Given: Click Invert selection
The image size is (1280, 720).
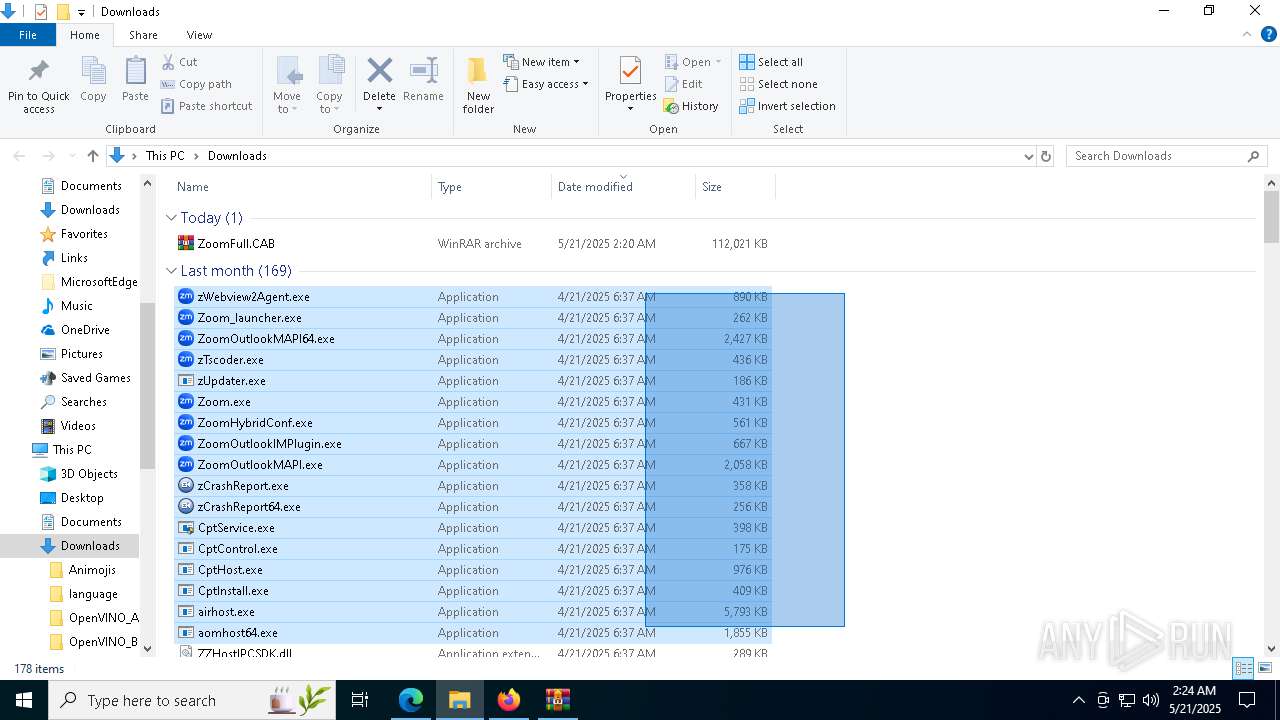Looking at the screenshot, I should coord(787,106).
